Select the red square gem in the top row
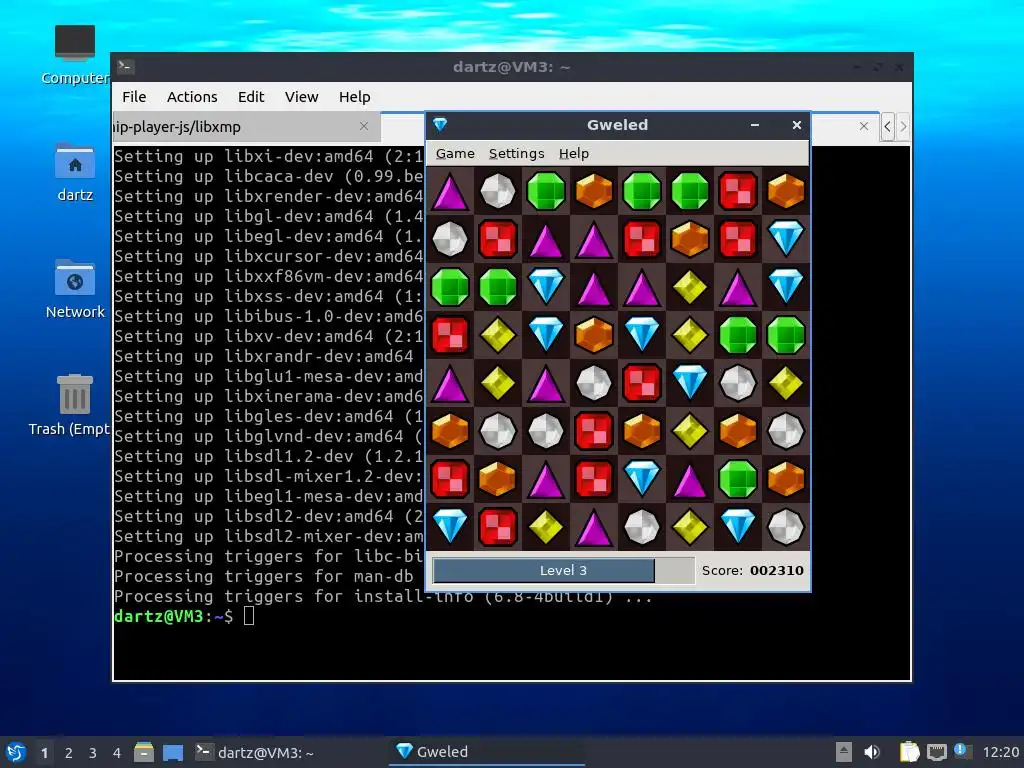 (x=738, y=191)
